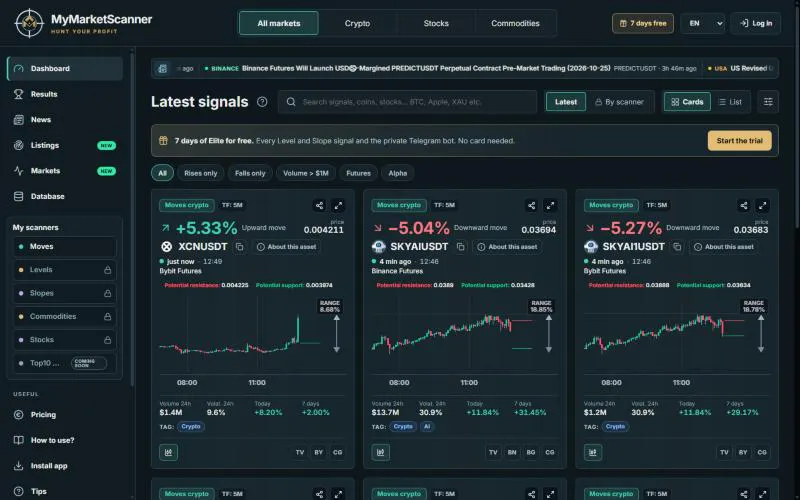Open the locked Commodities scanner
Screen dimensions: 800x500
tap(65, 316)
